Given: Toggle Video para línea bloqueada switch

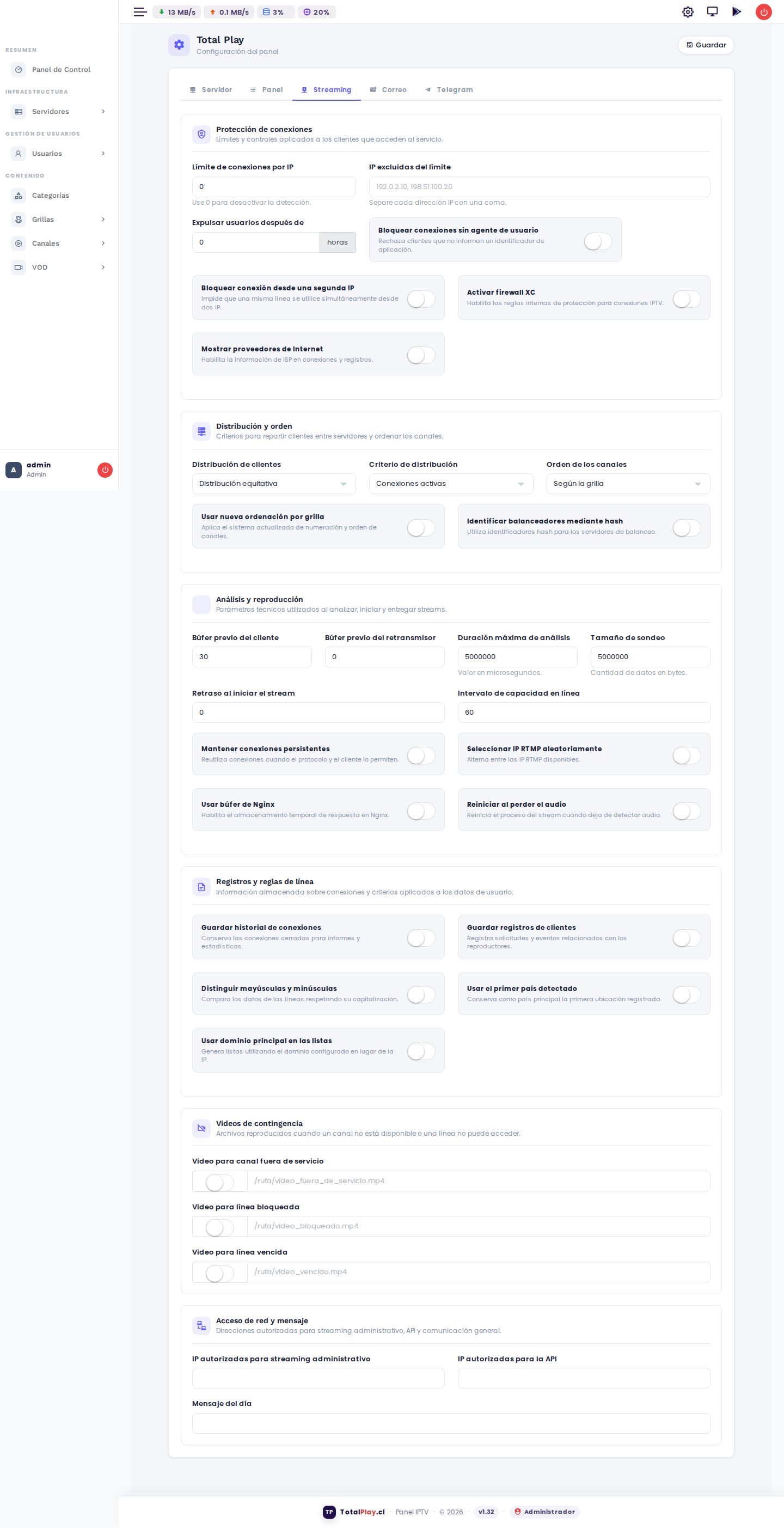Looking at the screenshot, I should pos(219,1227).
